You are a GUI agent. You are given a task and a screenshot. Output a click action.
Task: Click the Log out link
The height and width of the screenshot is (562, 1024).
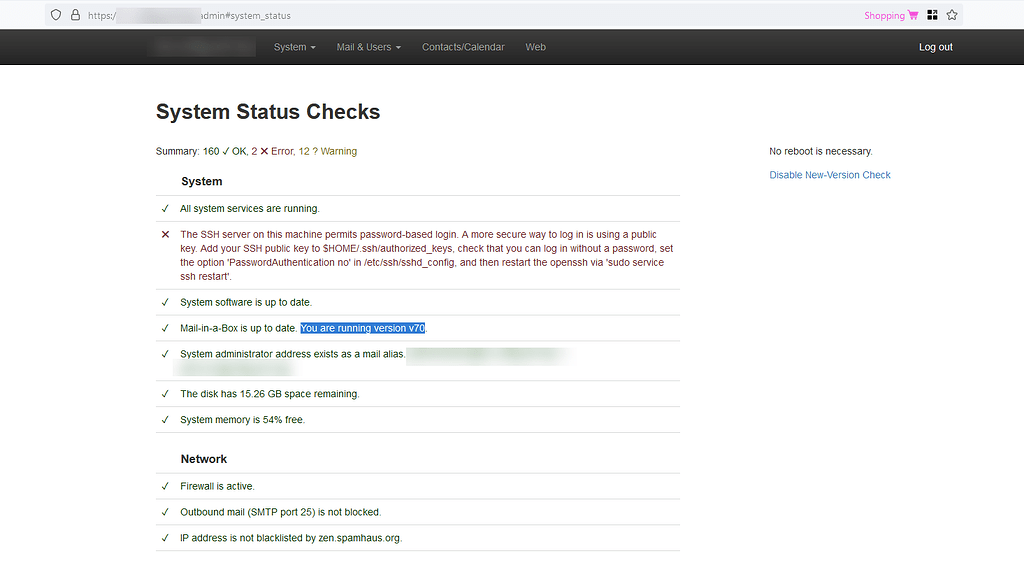[x=935, y=47]
